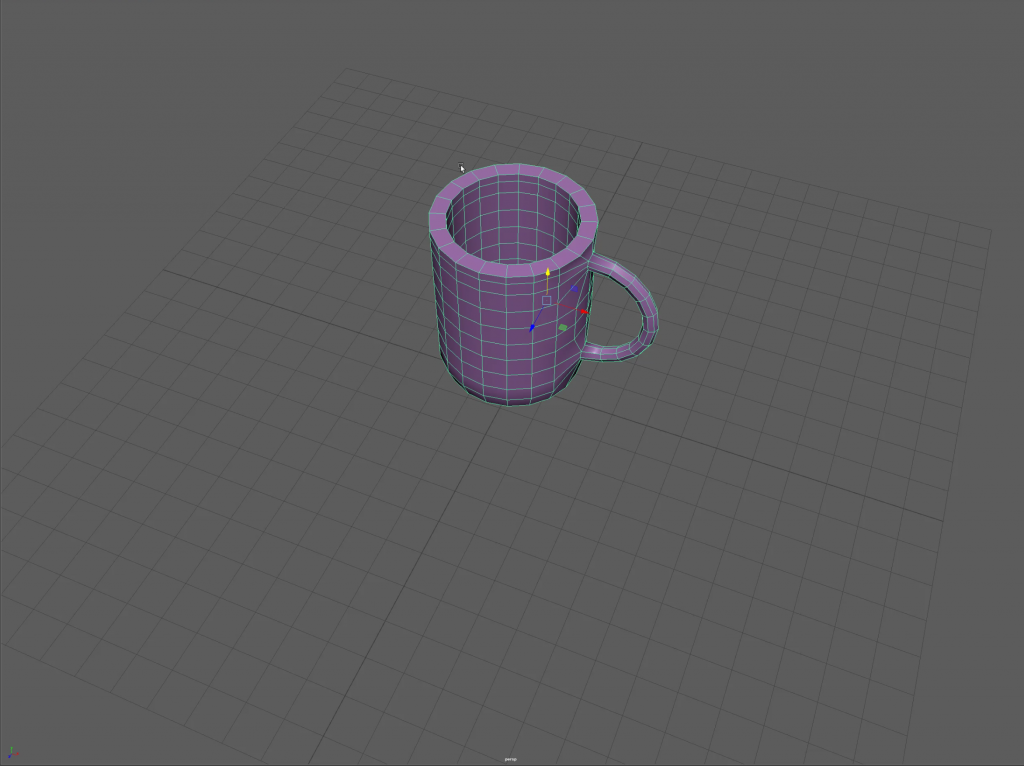
Task: Click the manipulator's center square handle
Action: 546,300
